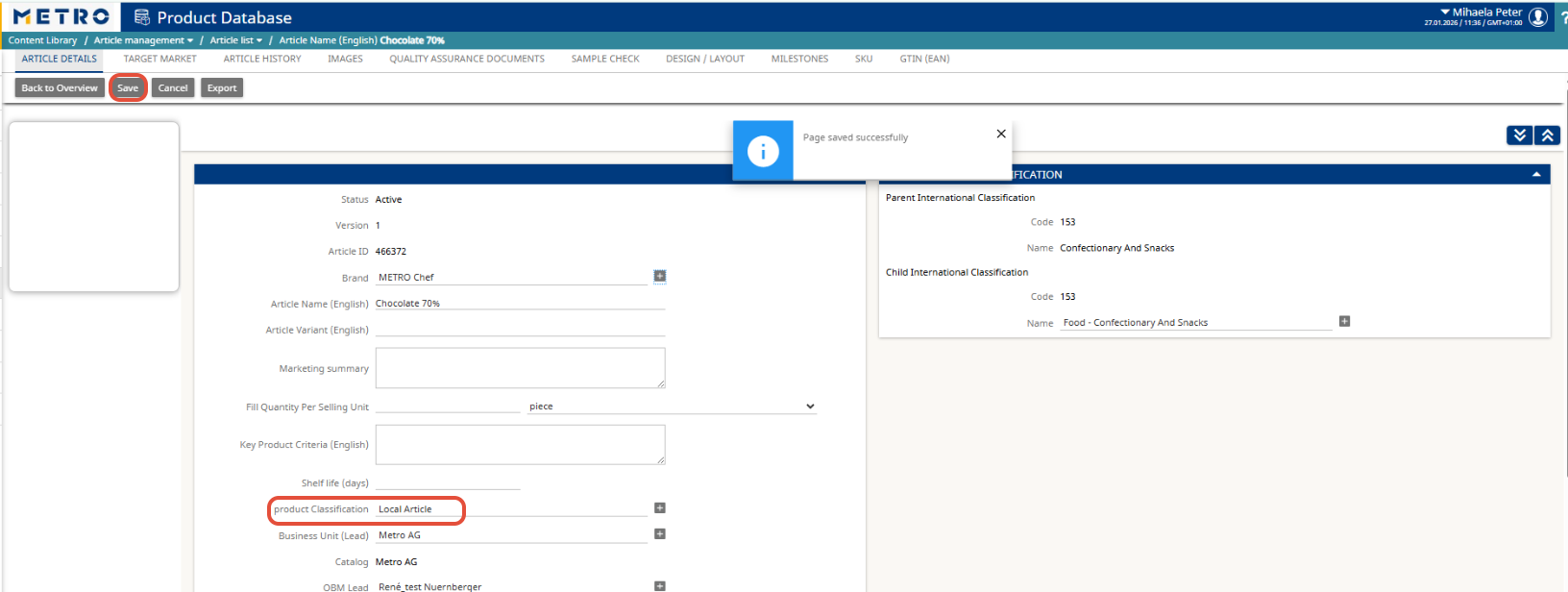Open Mihaela Peter user menu

click(1481, 12)
